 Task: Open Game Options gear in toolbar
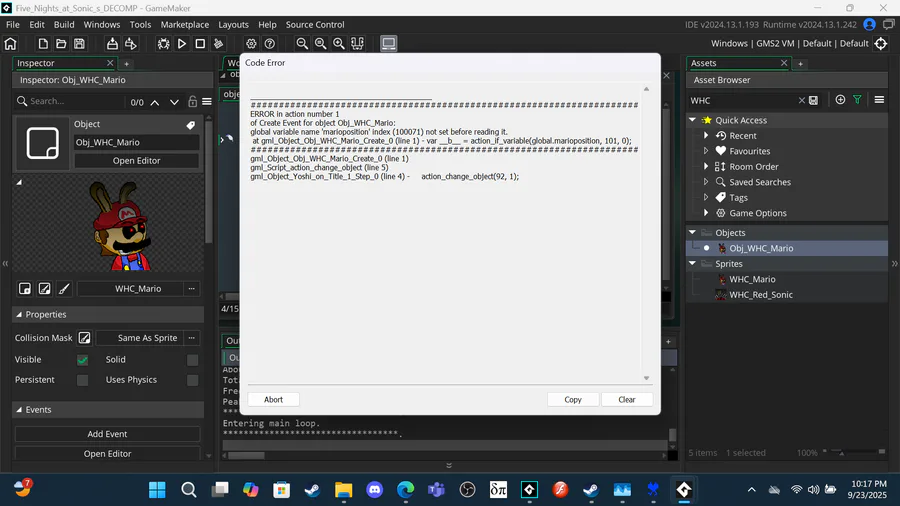click(251, 44)
